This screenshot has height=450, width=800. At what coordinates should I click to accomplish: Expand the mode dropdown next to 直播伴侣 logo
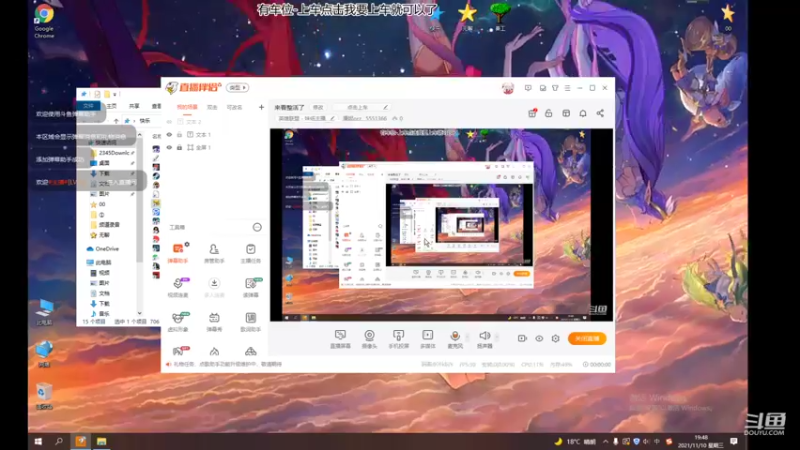(238, 88)
